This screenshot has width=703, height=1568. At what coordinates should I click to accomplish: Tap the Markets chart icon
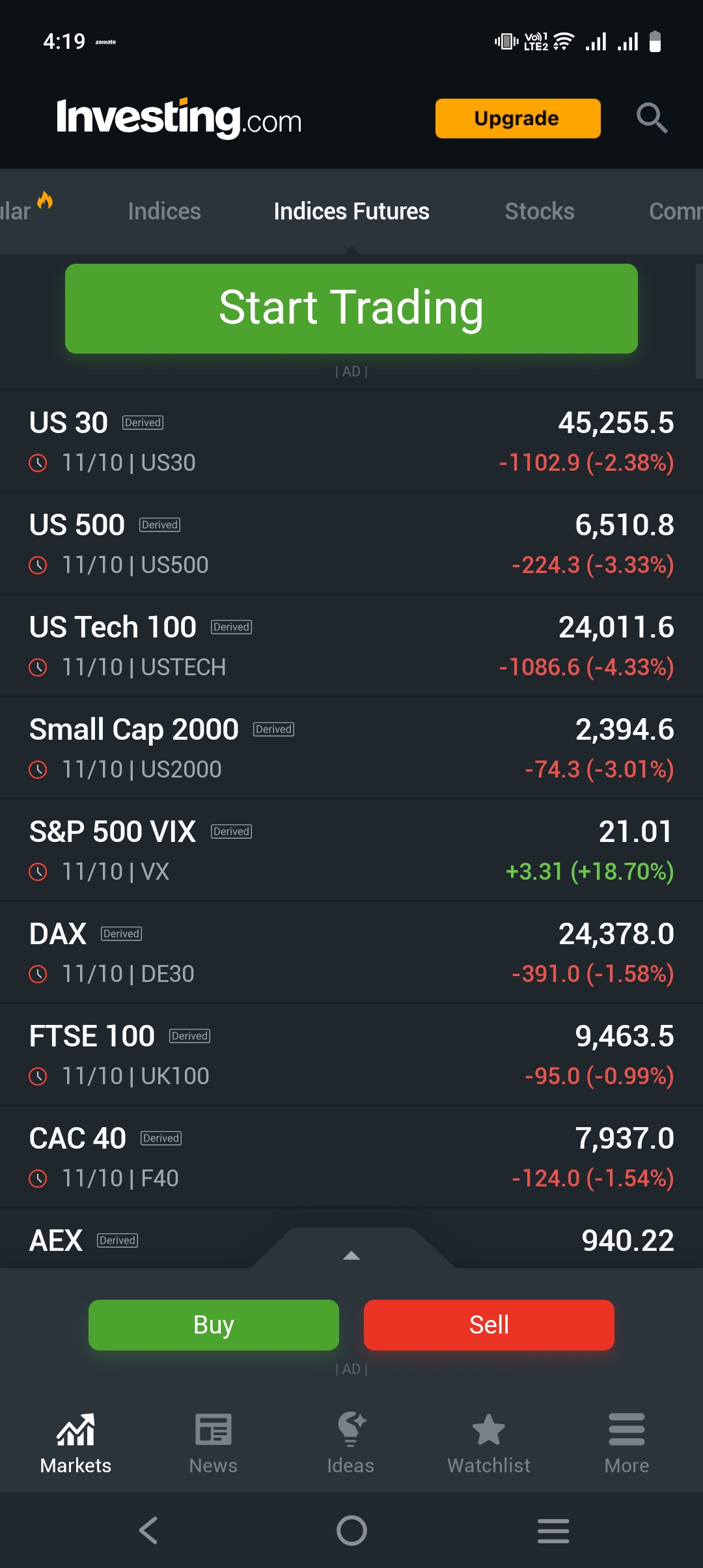click(x=76, y=1430)
